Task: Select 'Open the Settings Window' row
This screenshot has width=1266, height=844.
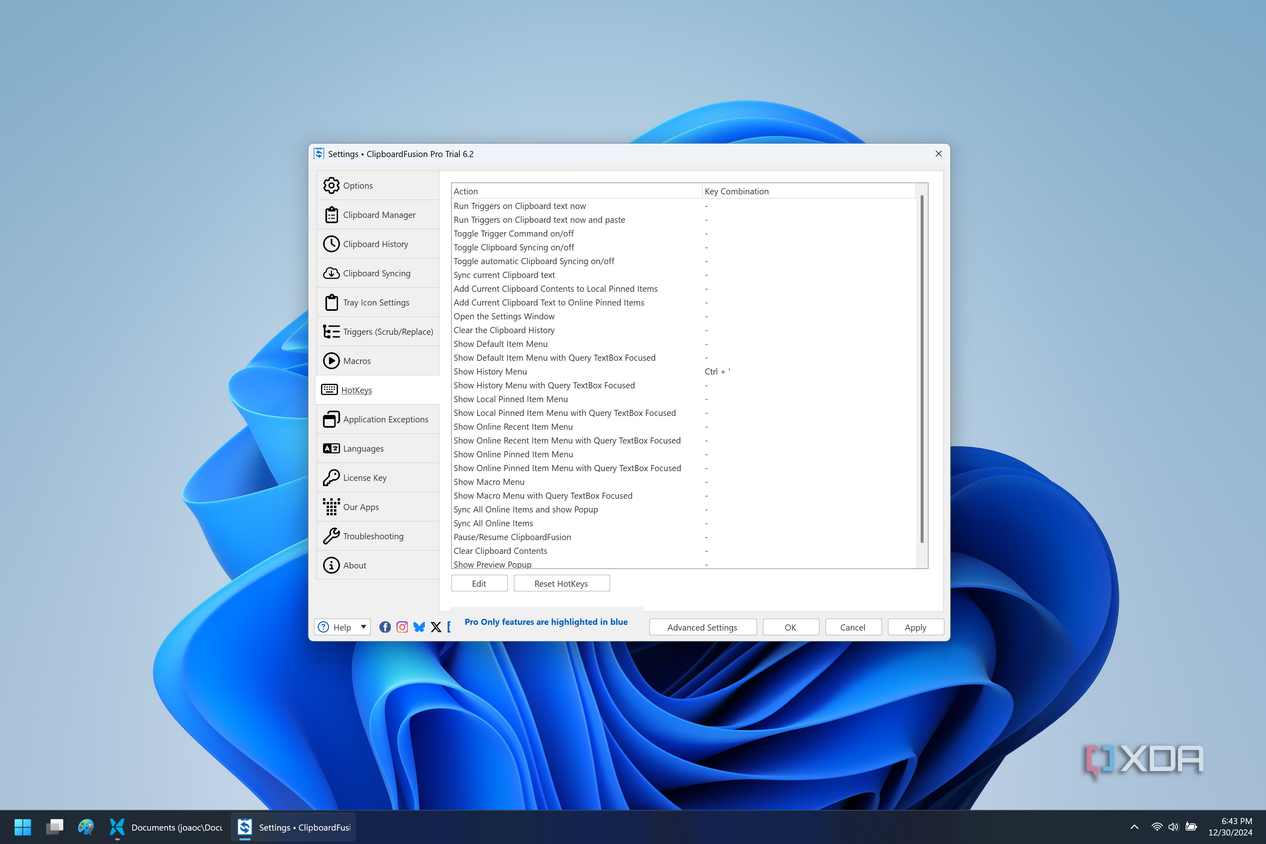Action: click(685, 316)
